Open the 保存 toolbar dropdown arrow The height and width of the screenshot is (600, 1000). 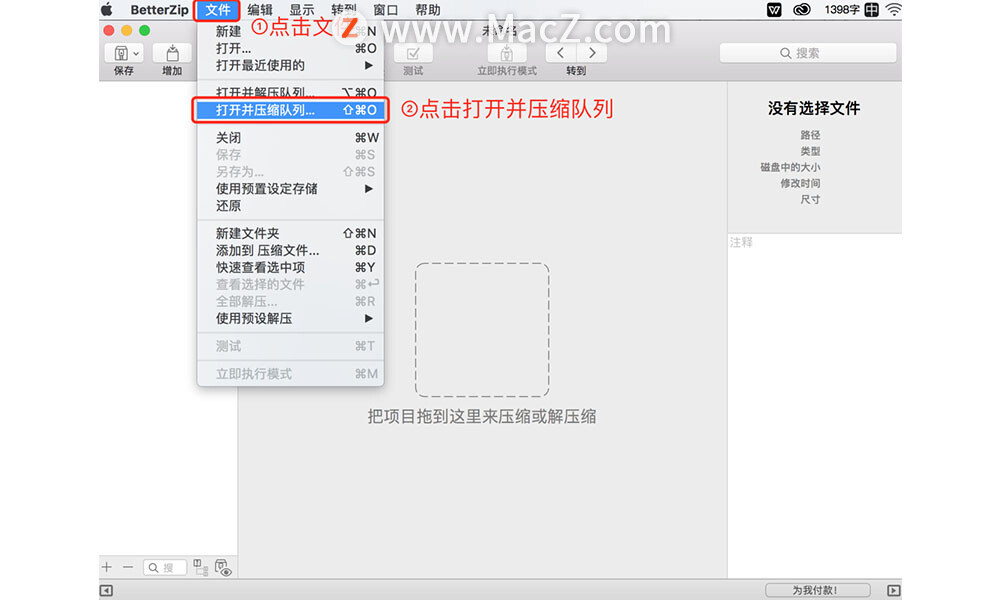136,54
